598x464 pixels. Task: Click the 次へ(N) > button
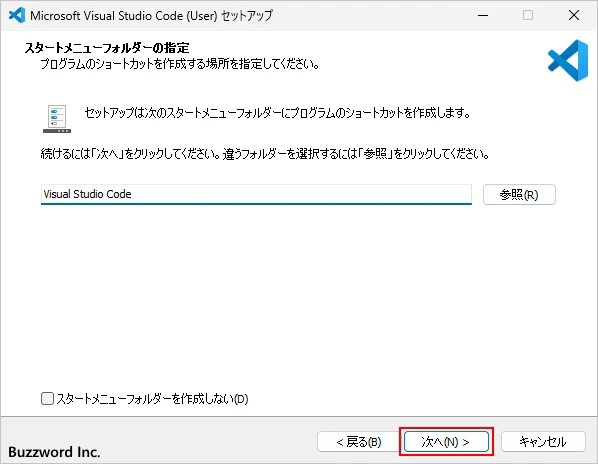click(446, 442)
